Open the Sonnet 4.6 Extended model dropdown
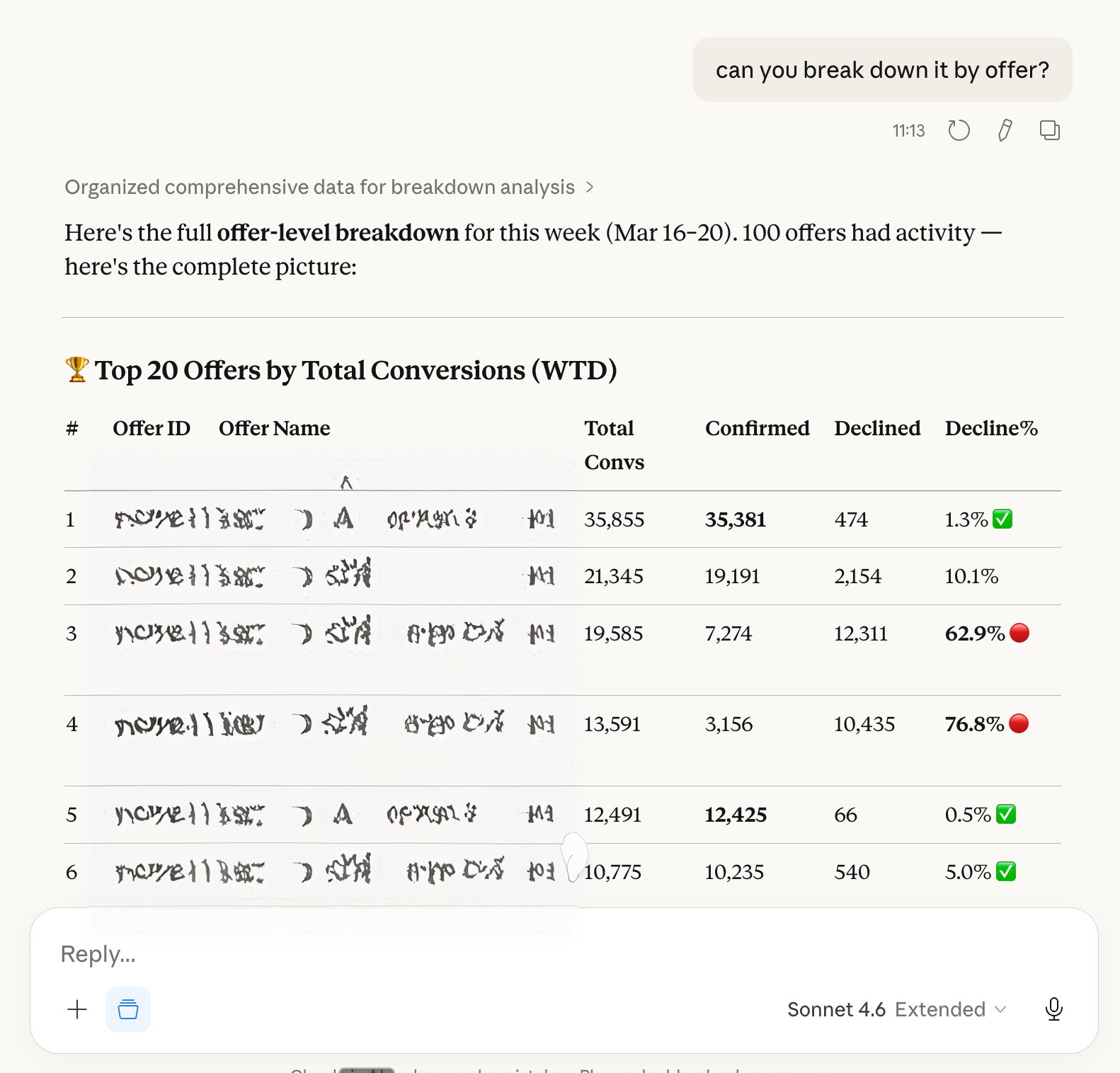1120x1073 pixels. [896, 1009]
